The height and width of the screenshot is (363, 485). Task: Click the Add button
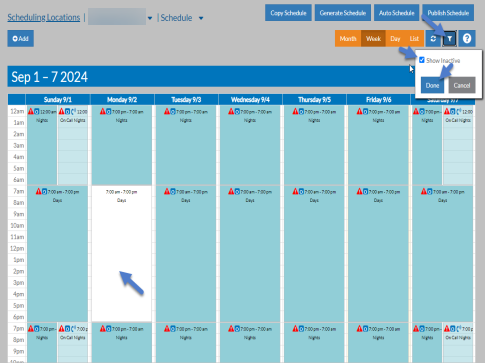[x=21, y=39]
